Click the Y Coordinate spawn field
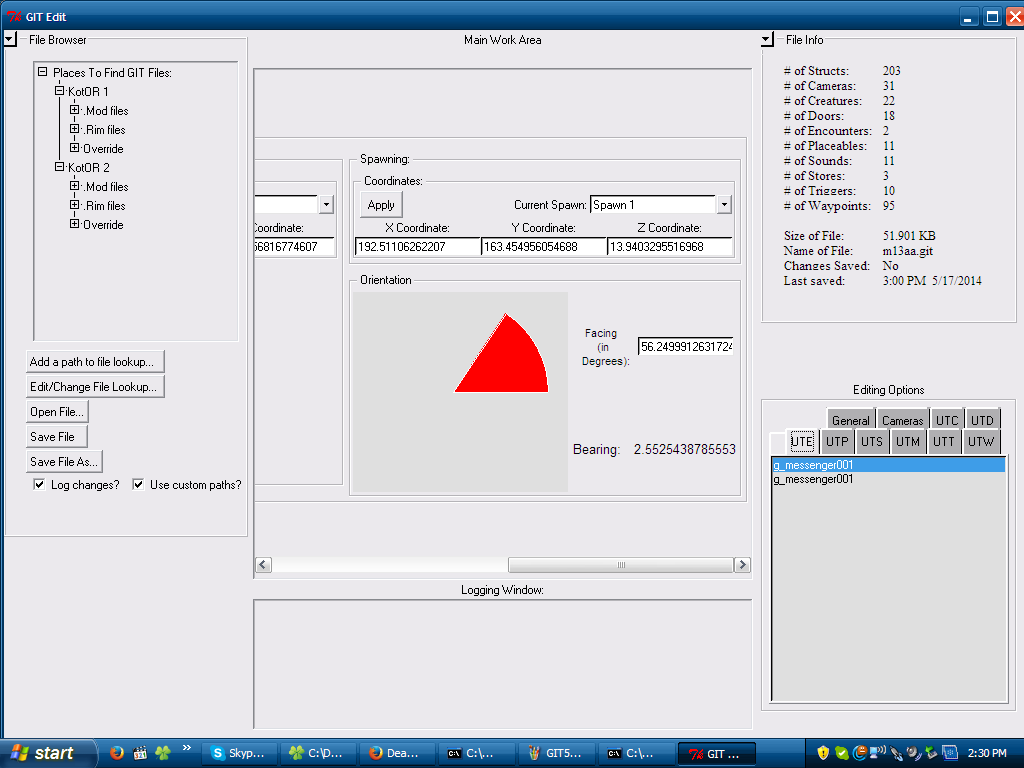The width and height of the screenshot is (1024, 768). (x=543, y=247)
